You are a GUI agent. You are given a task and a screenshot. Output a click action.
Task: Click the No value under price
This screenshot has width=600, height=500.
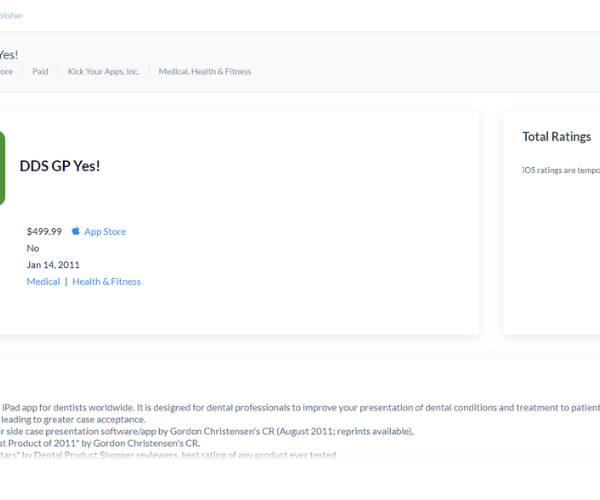coord(33,248)
